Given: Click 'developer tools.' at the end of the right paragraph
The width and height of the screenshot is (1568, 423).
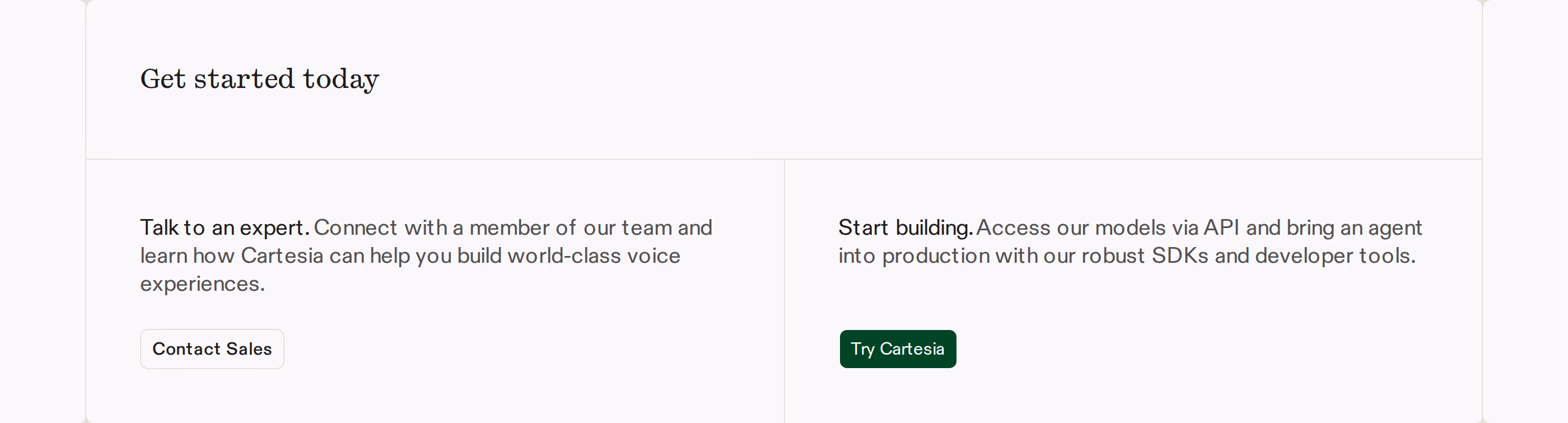Looking at the screenshot, I should click(1336, 256).
